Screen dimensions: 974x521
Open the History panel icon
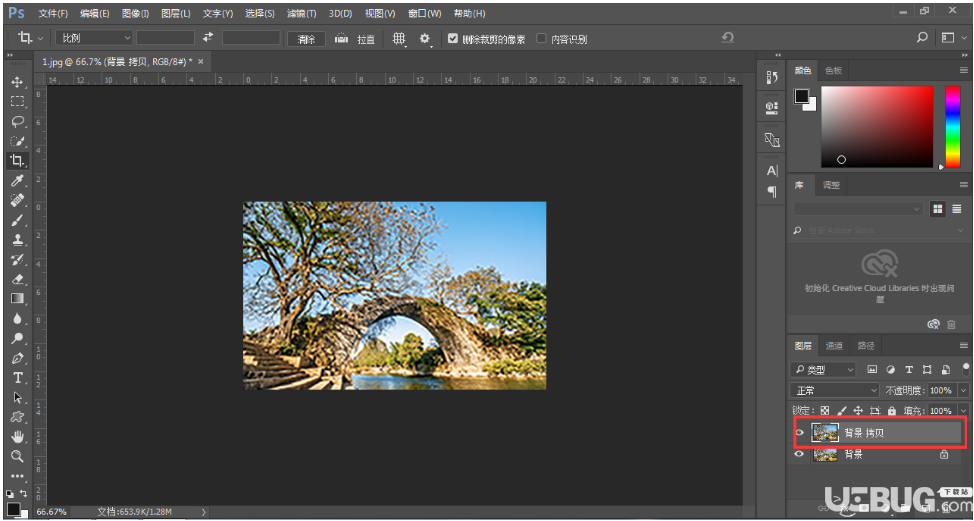(772, 77)
